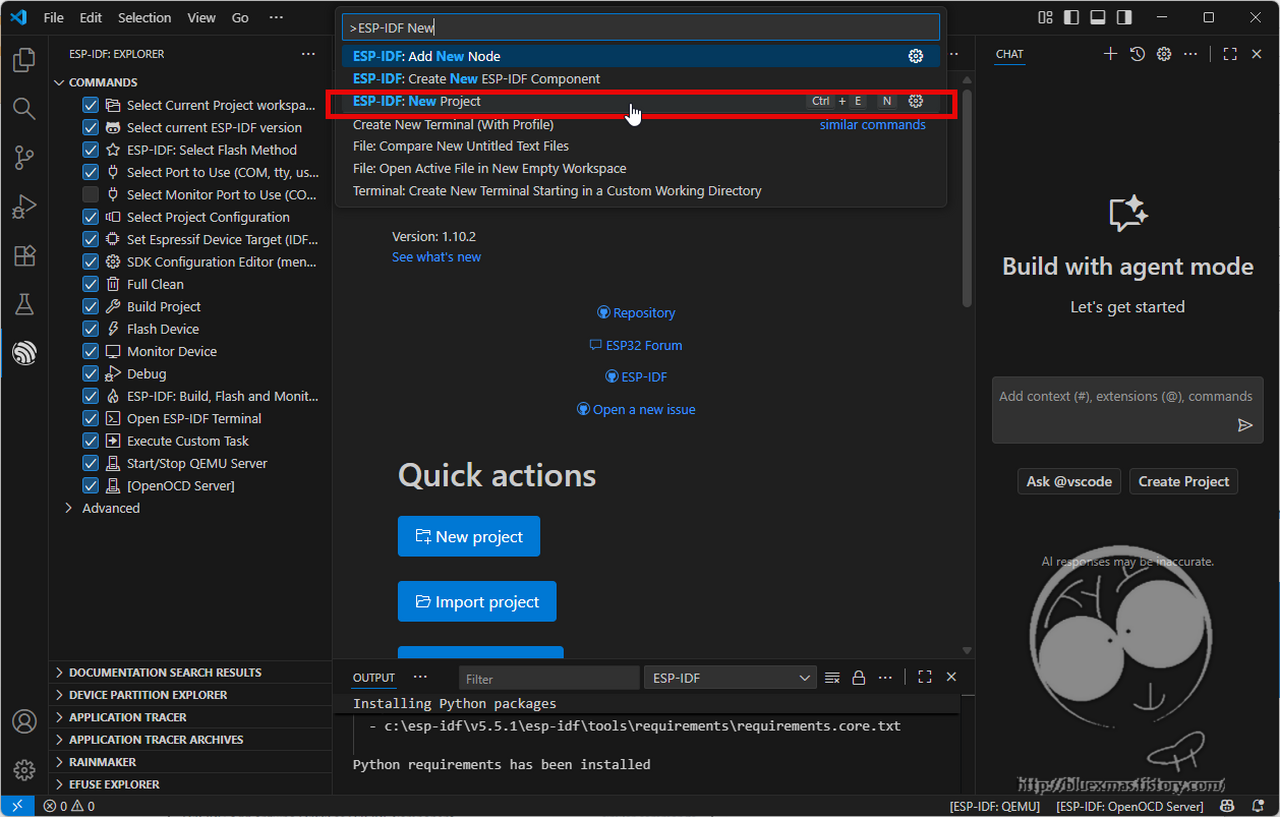Open the Manage gear in activity bar
This screenshot has width=1280, height=817.
(24, 770)
